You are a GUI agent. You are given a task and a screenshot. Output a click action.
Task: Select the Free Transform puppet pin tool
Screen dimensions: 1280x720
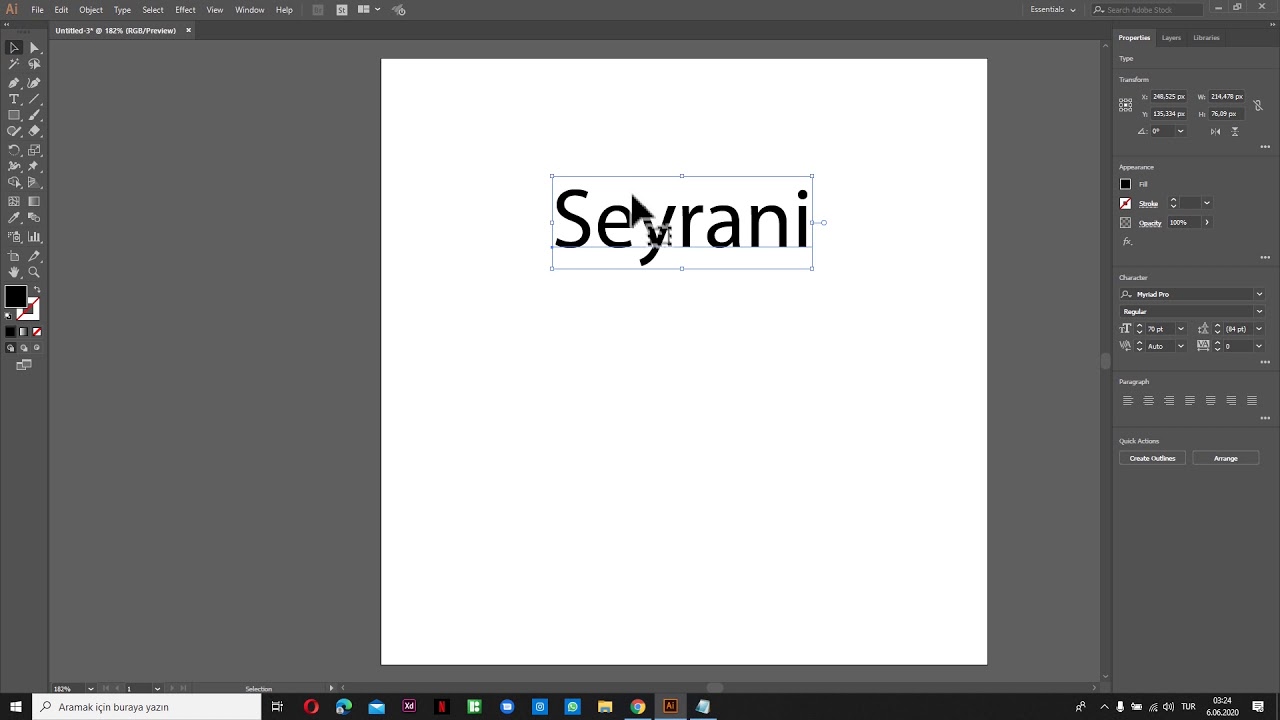click(x=34, y=166)
